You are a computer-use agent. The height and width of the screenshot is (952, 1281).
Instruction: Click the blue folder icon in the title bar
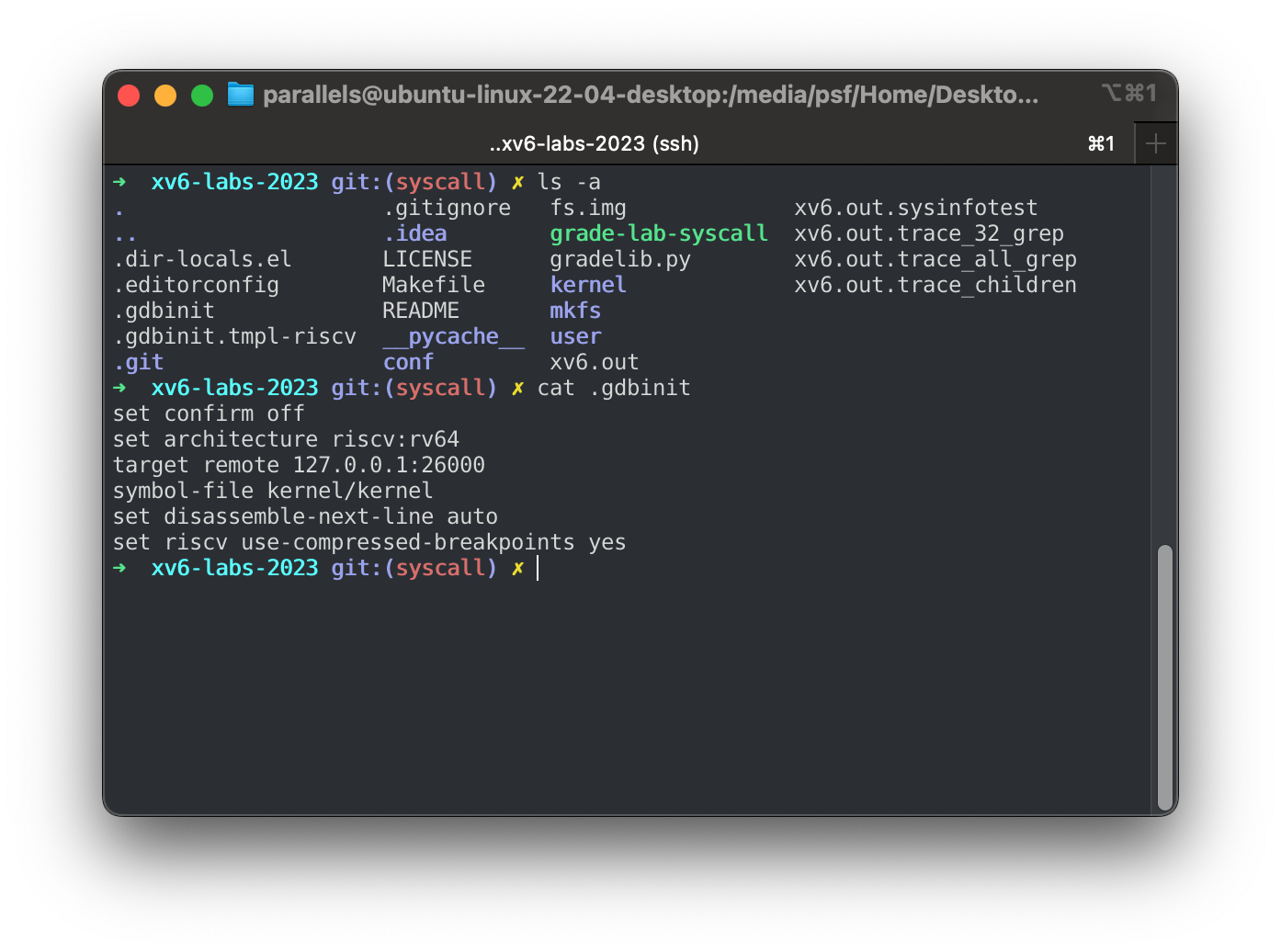click(x=239, y=94)
